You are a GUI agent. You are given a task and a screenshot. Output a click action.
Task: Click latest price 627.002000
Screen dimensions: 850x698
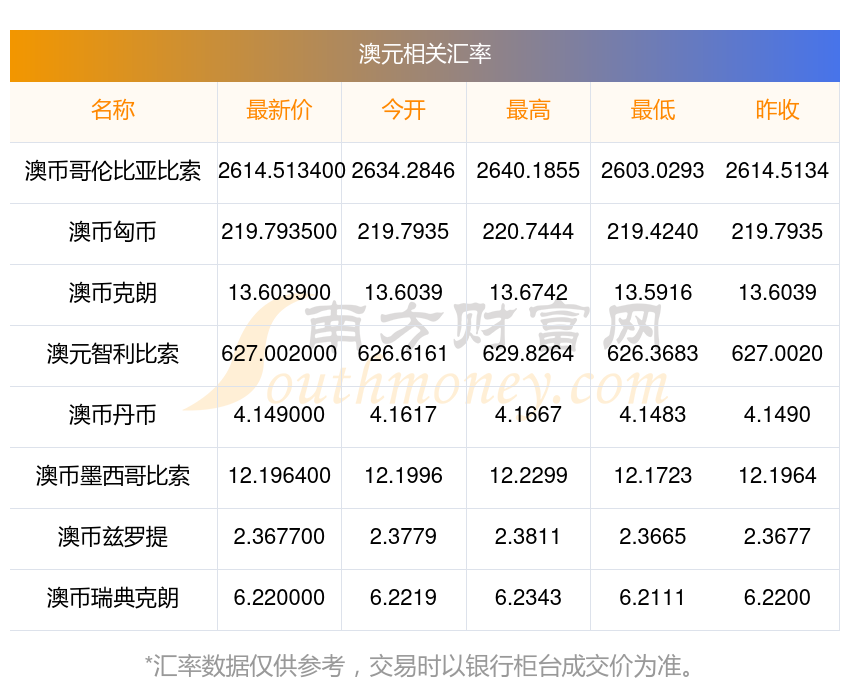[279, 354]
